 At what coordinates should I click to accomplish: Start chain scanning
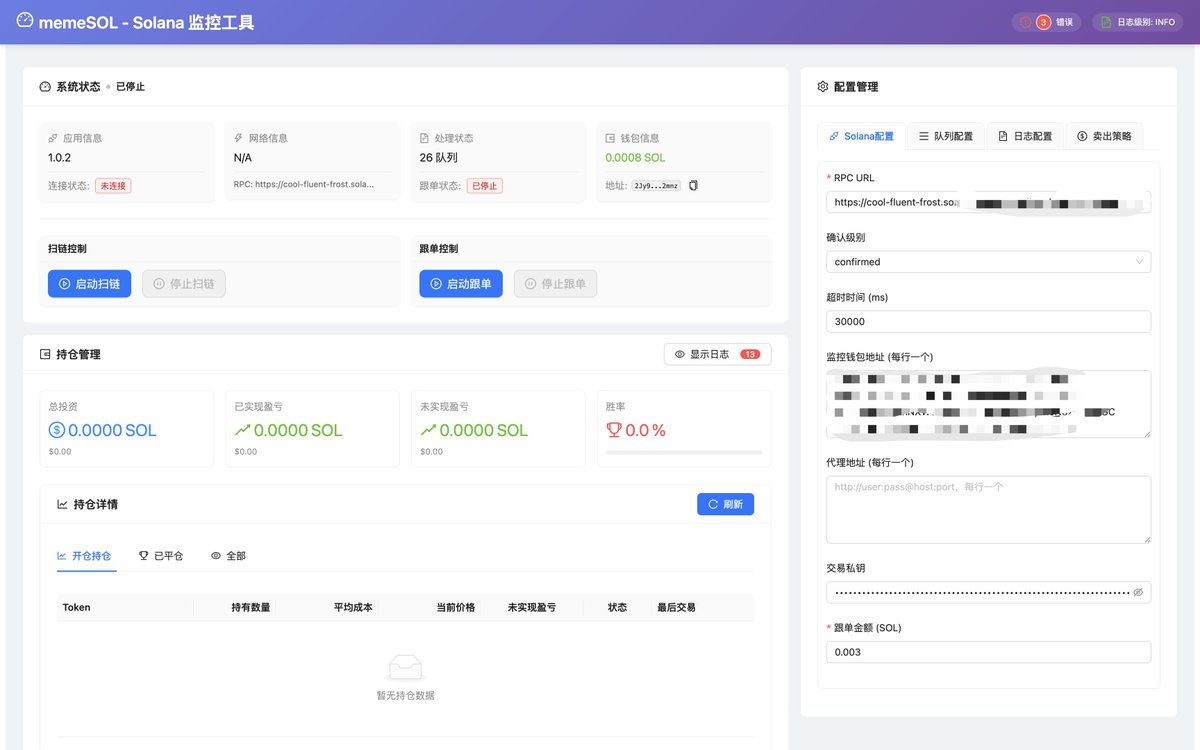(89, 284)
